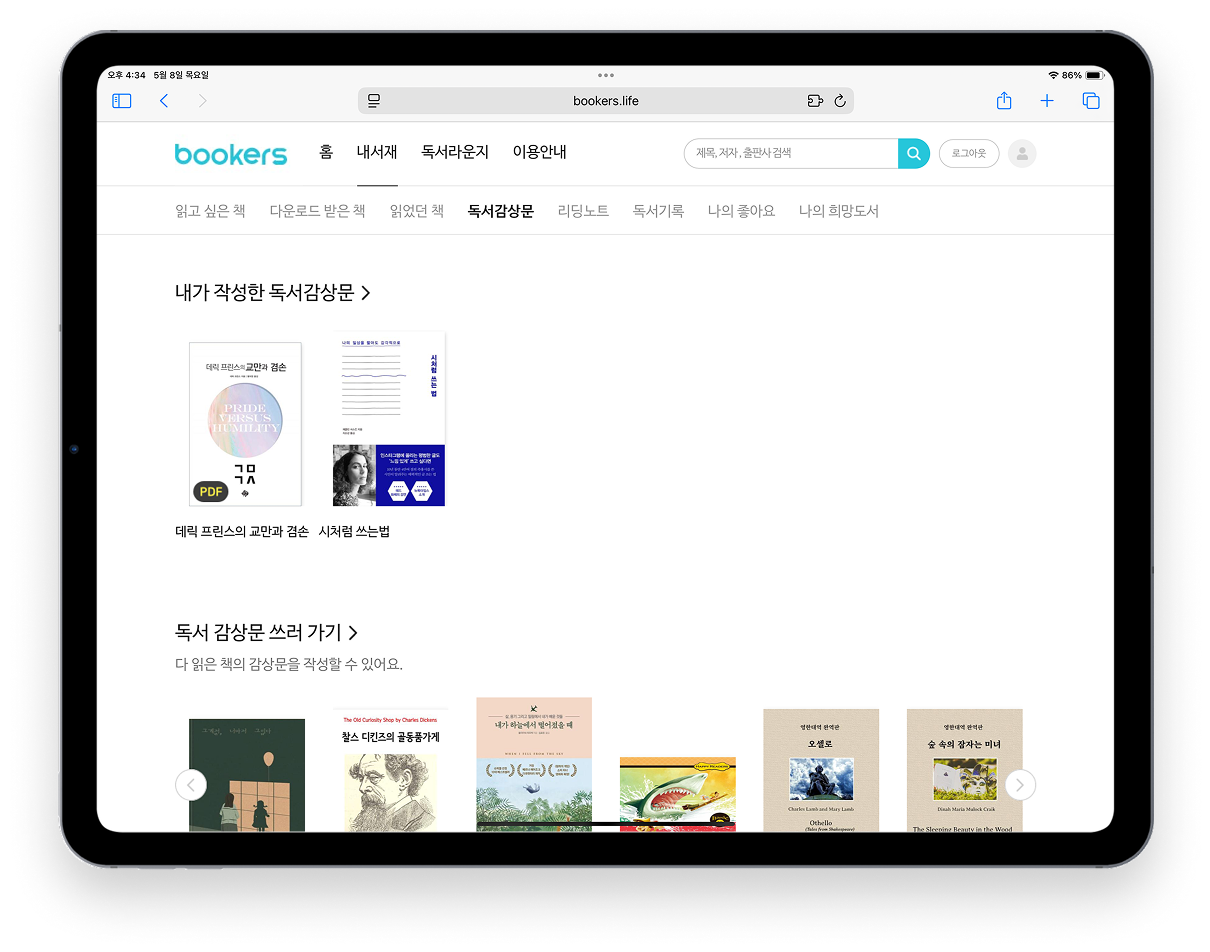This screenshot has width=1210, height=952.
Task: Click the page reader icon in address bar
Action: tap(374, 101)
